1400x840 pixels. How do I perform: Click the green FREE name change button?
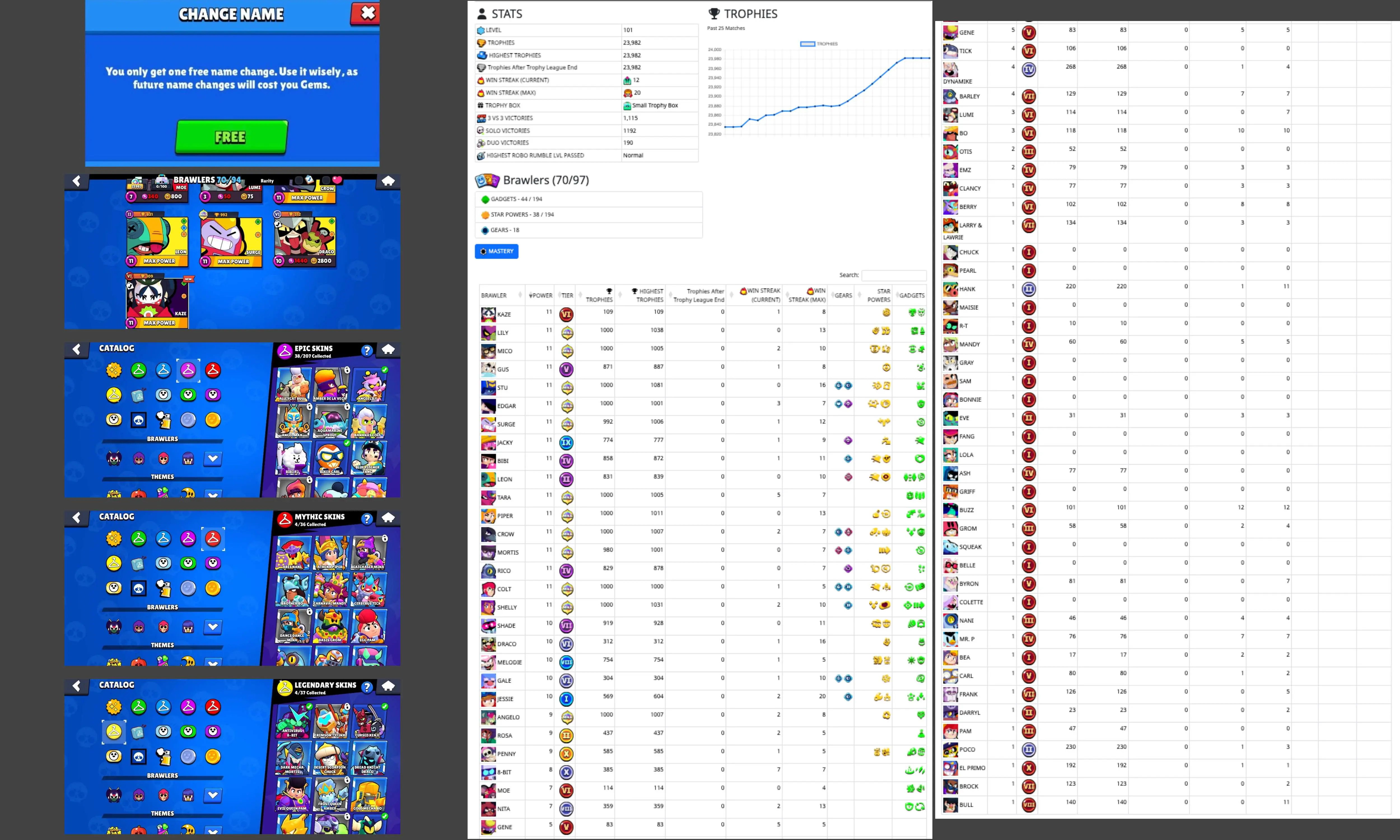[231, 137]
